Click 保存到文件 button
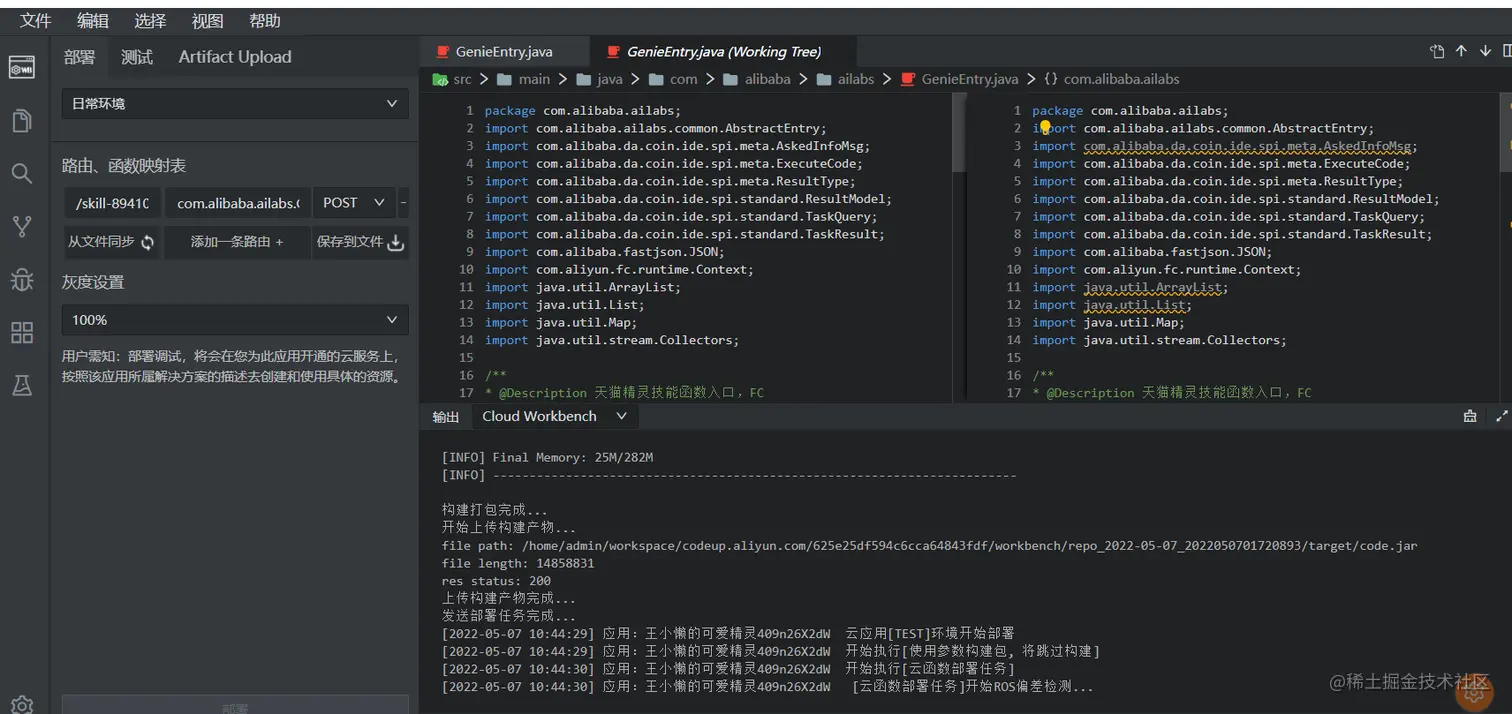Screen dimensions: 1512x714 click(x=360, y=242)
